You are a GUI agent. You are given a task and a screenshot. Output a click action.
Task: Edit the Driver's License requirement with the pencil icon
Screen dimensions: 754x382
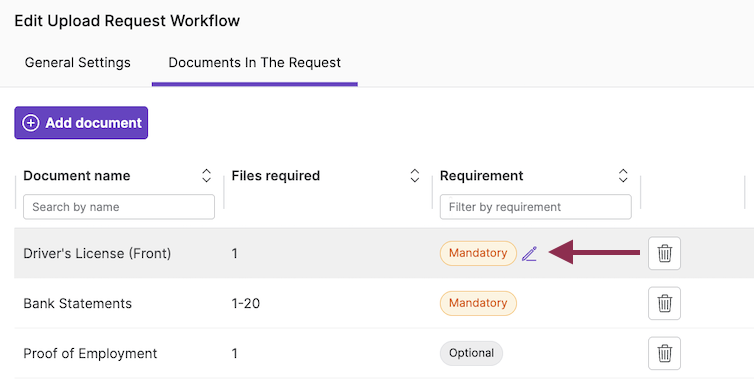point(529,254)
